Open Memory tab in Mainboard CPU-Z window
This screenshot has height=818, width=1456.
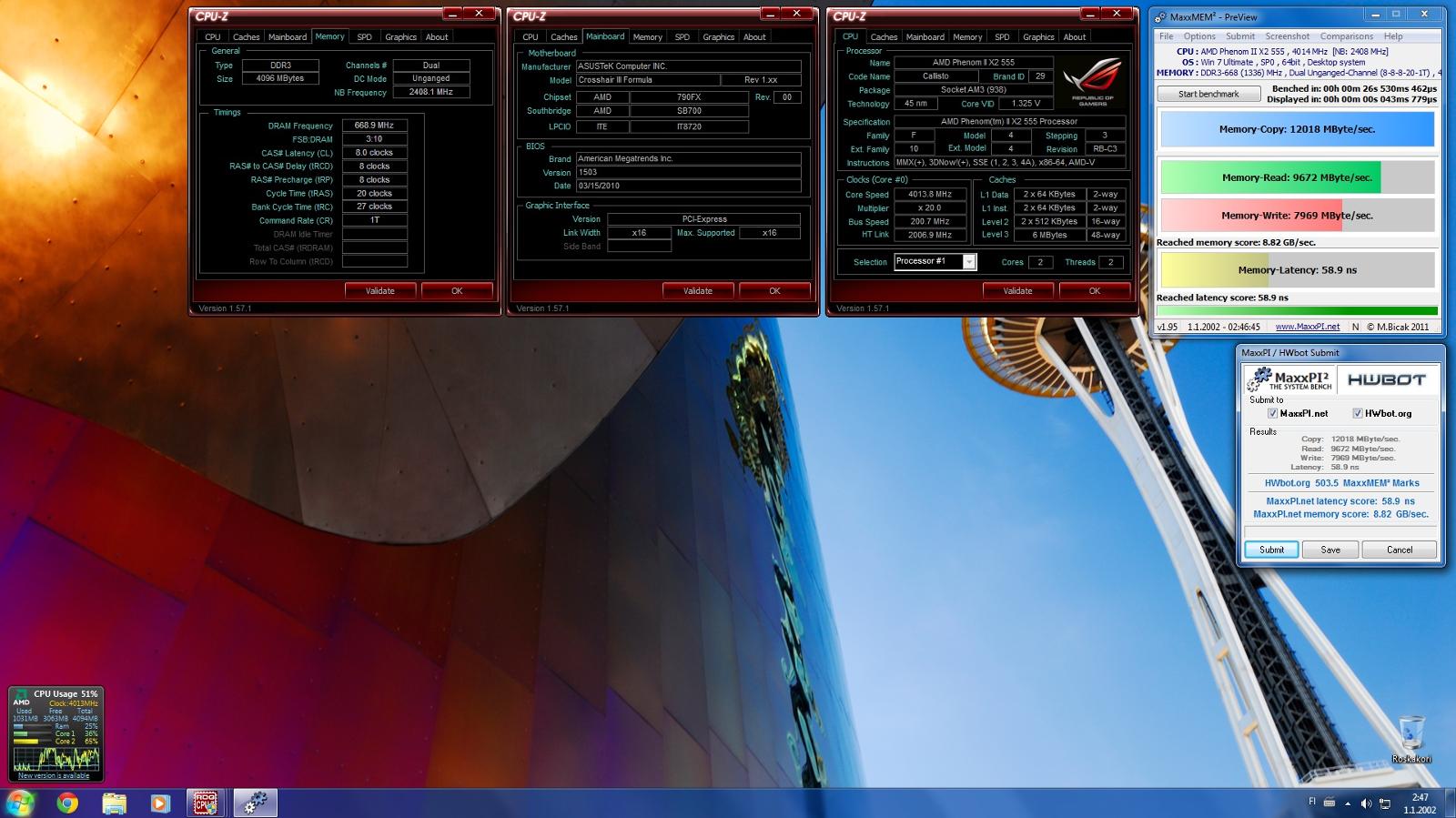(647, 37)
